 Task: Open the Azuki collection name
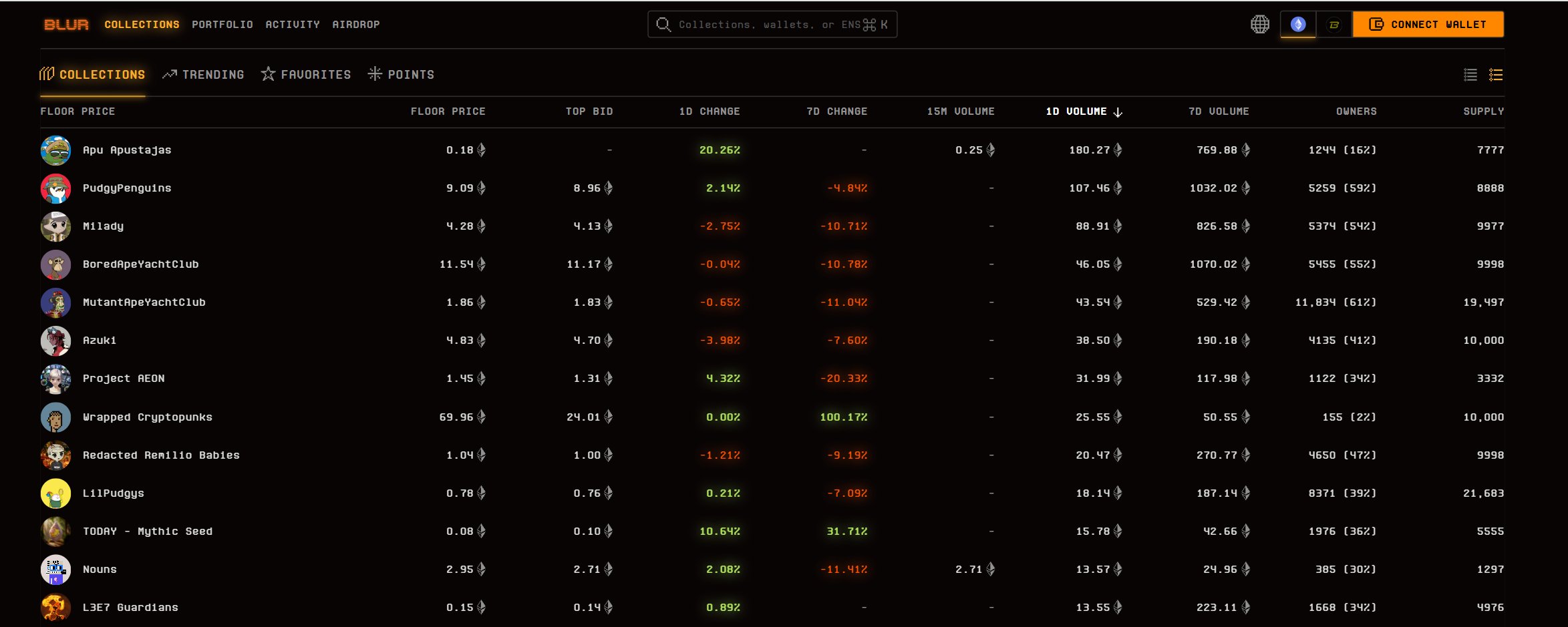pos(100,341)
